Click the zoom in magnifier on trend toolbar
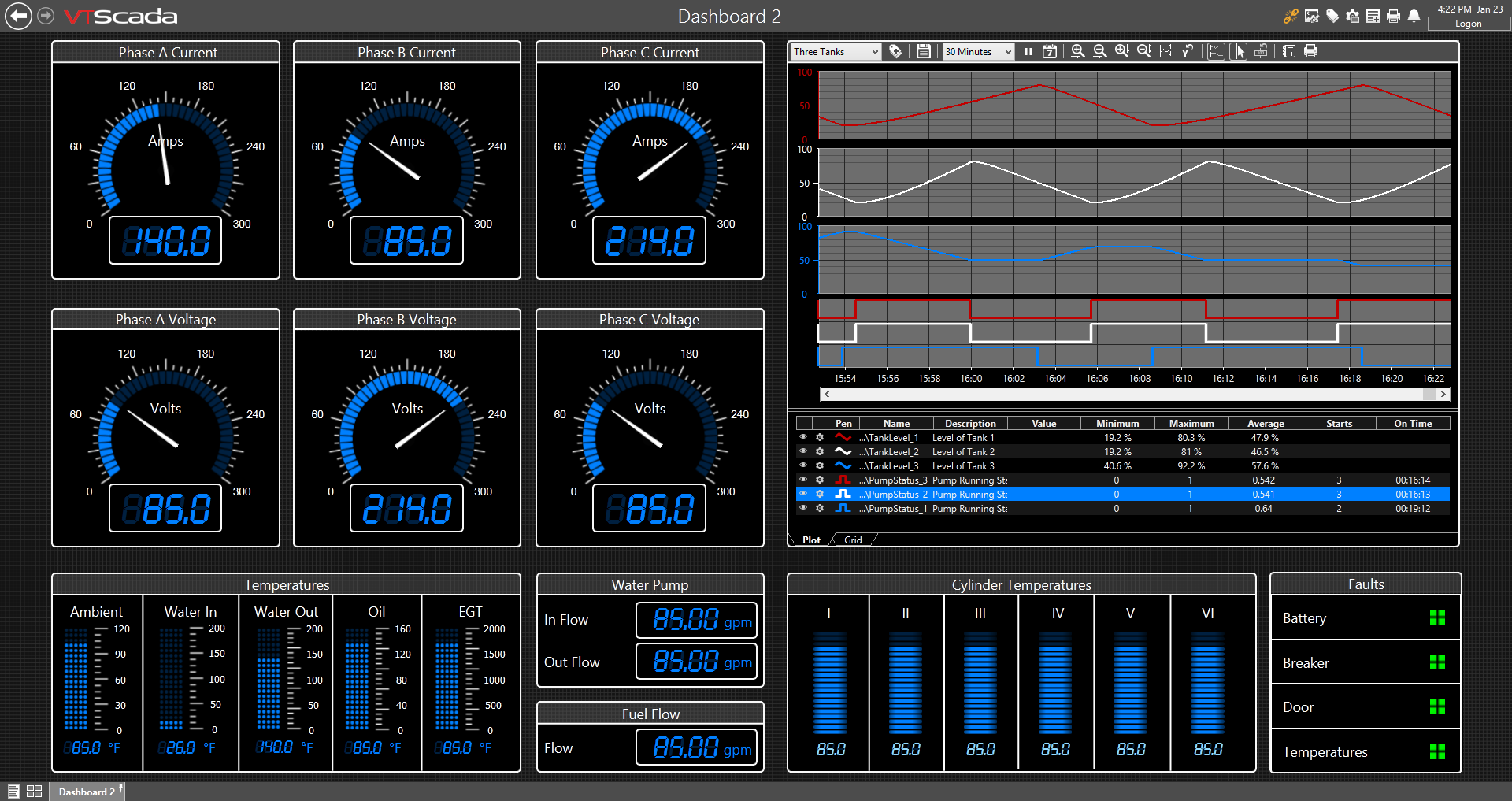This screenshot has width=1512, height=801. (x=1077, y=51)
